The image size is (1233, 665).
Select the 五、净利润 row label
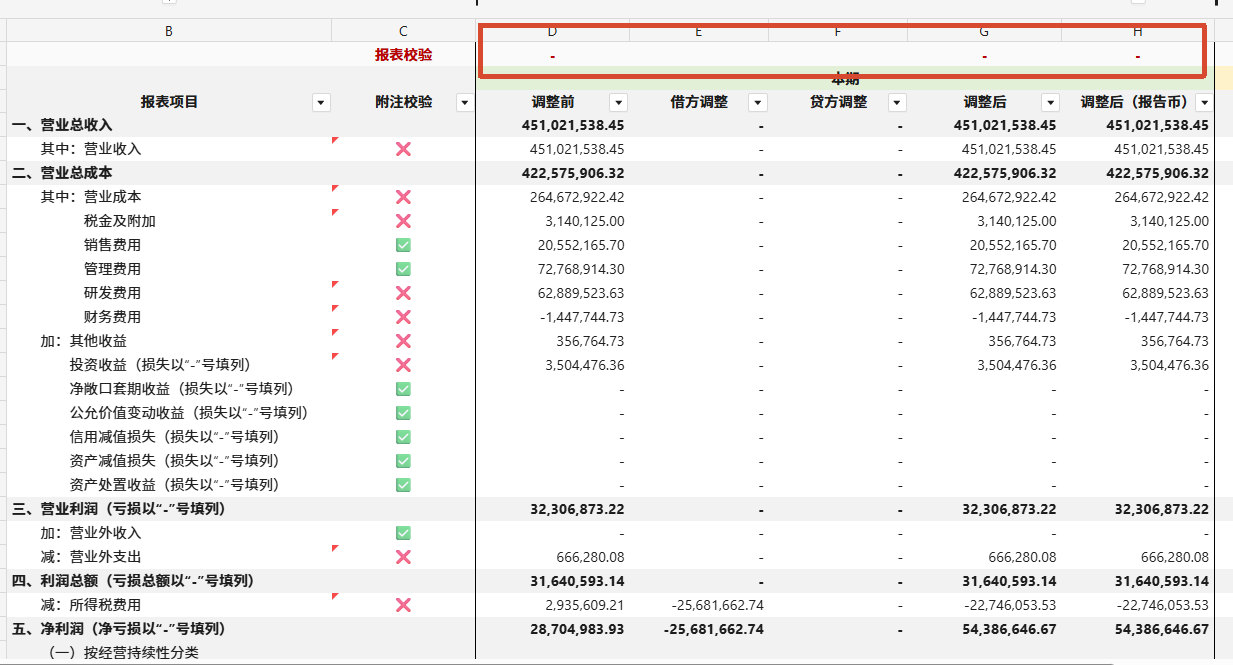click(118, 629)
